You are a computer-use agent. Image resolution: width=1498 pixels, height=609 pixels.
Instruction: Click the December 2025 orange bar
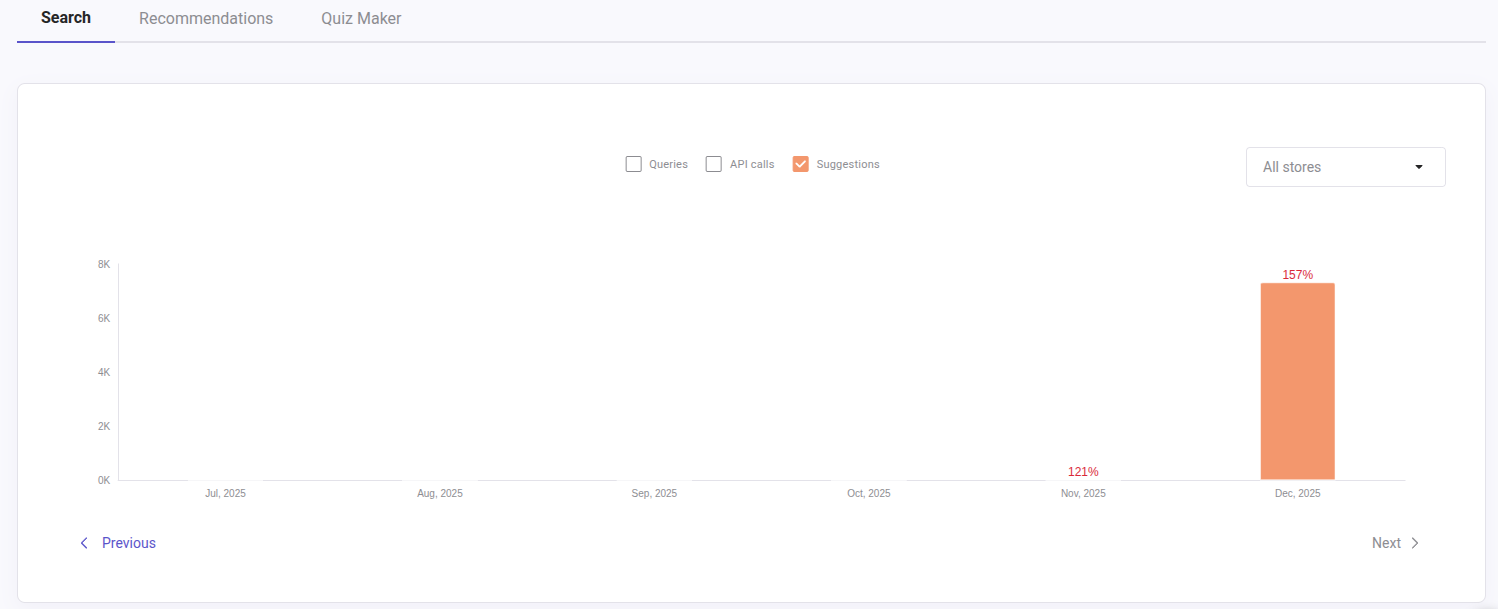tap(1297, 380)
